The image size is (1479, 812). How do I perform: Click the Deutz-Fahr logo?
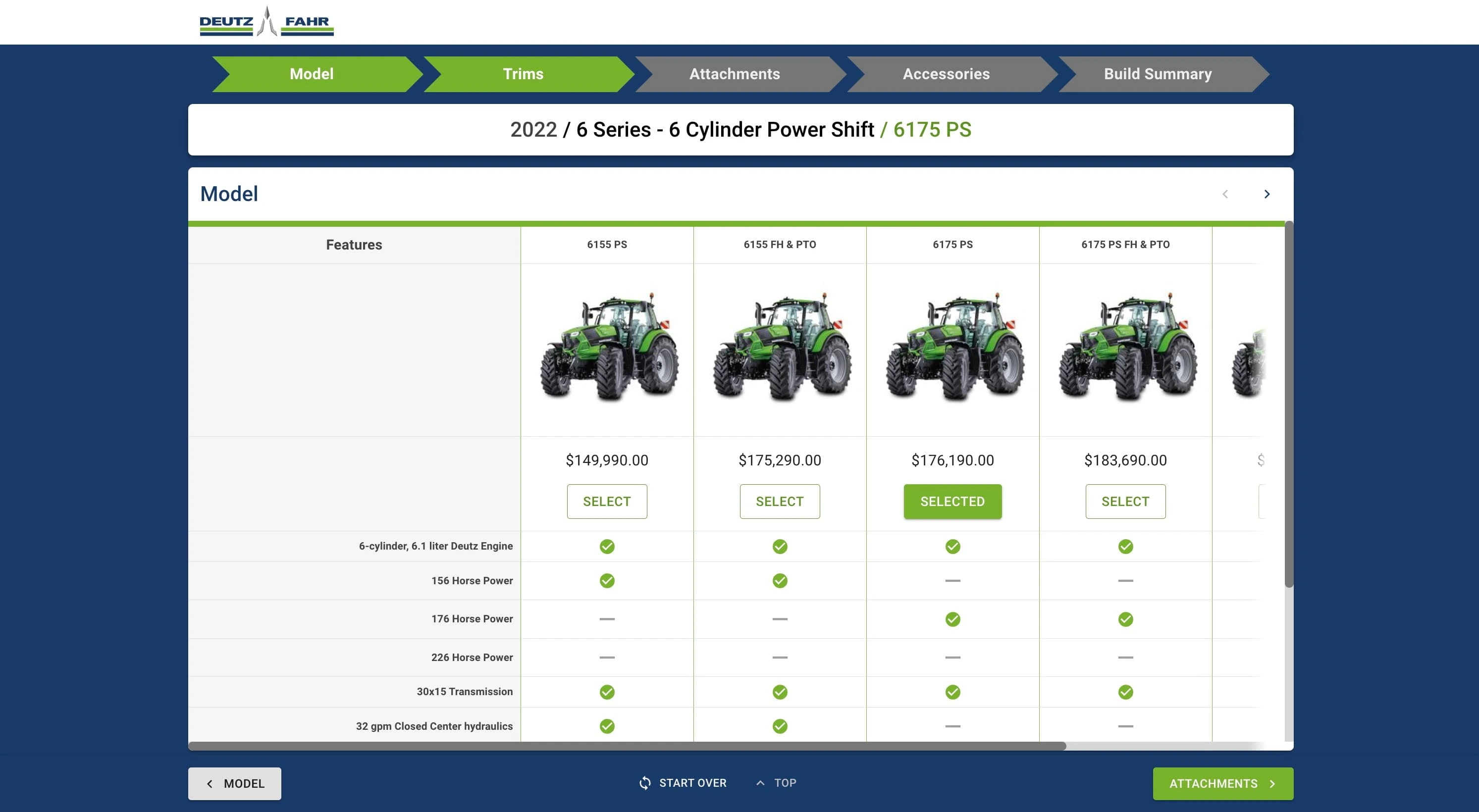[x=266, y=22]
